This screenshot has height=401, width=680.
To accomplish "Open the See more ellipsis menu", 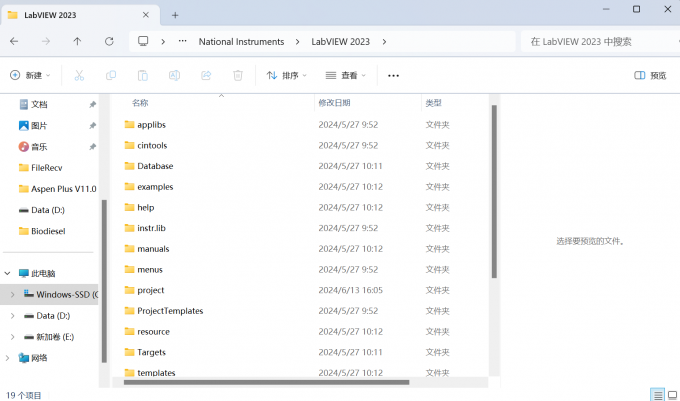I will click(x=393, y=75).
